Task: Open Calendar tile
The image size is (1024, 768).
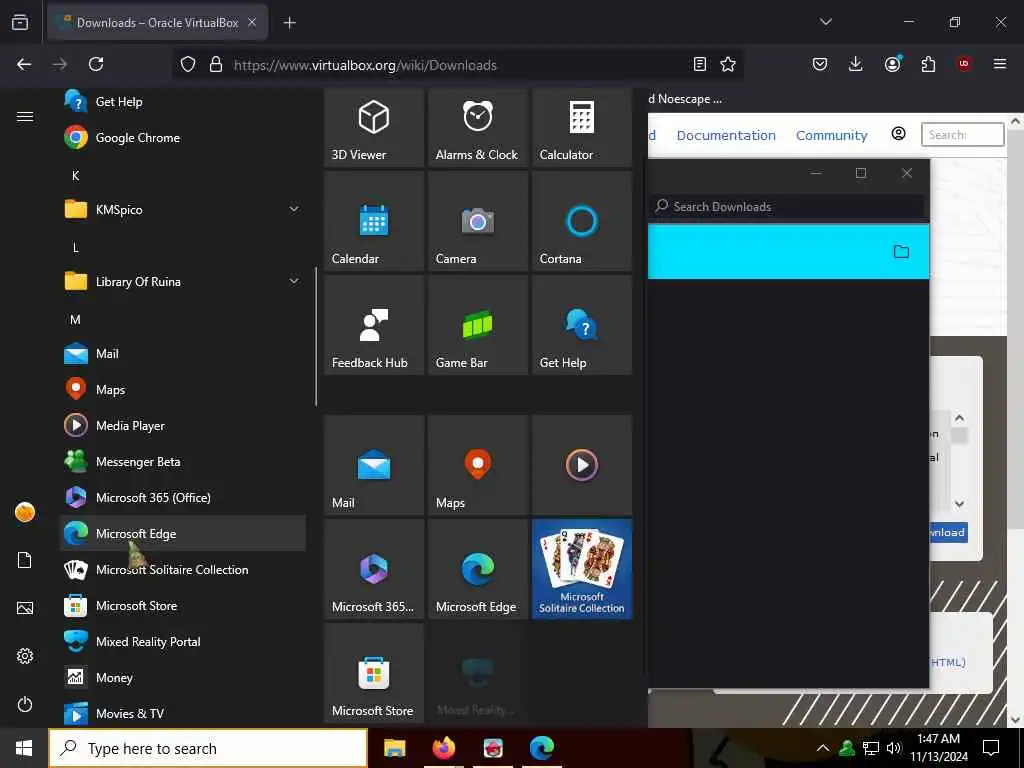Action: pyautogui.click(x=374, y=221)
